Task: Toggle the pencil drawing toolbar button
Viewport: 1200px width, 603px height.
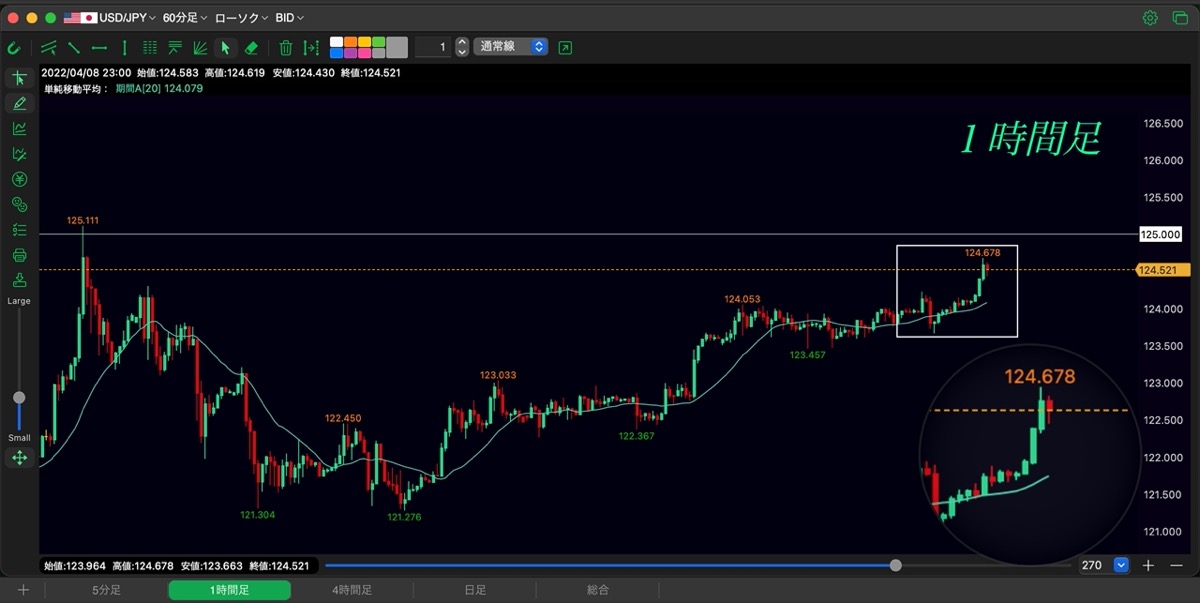Action: pyautogui.click(x=19, y=103)
